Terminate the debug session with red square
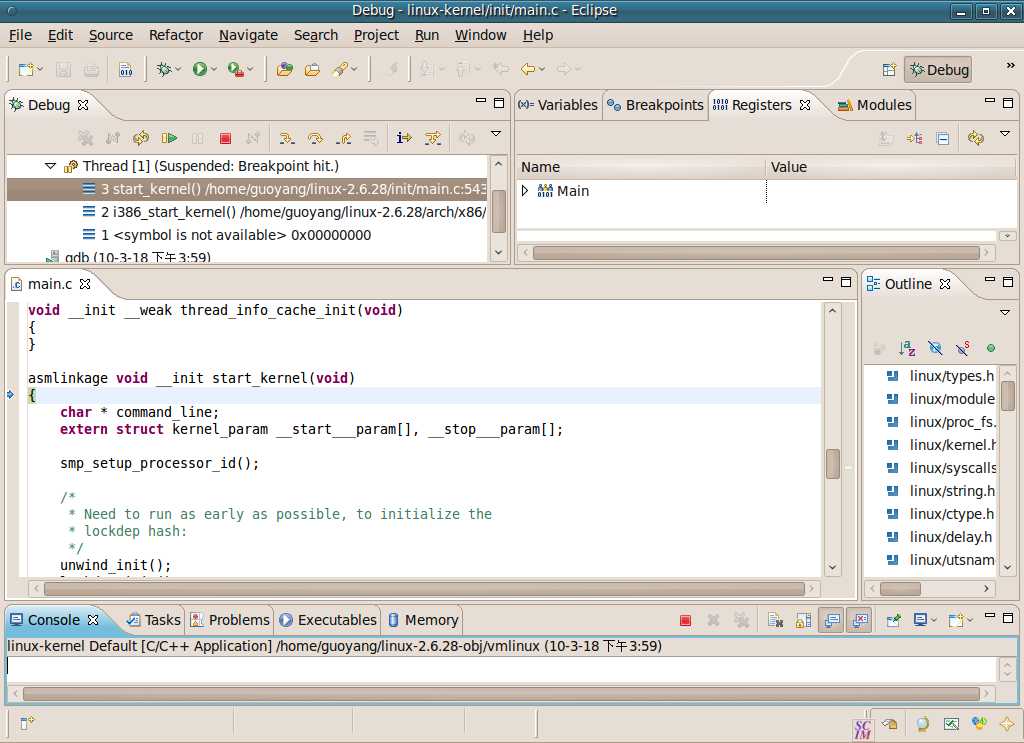 pos(225,138)
